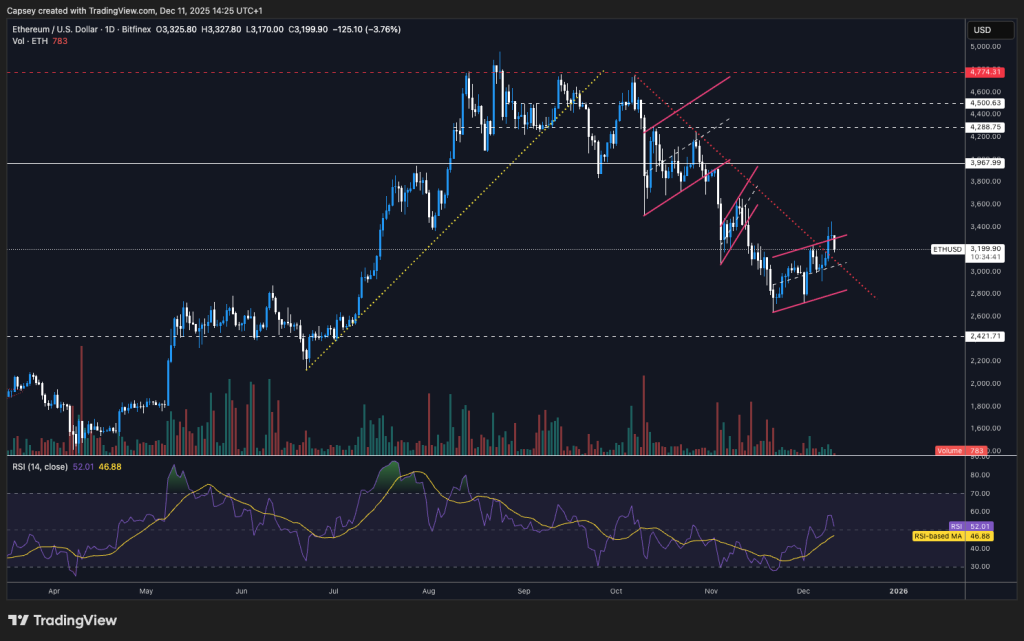Click the 70.00 level on RSI scale
This screenshot has height=641, width=1024.
(982, 493)
